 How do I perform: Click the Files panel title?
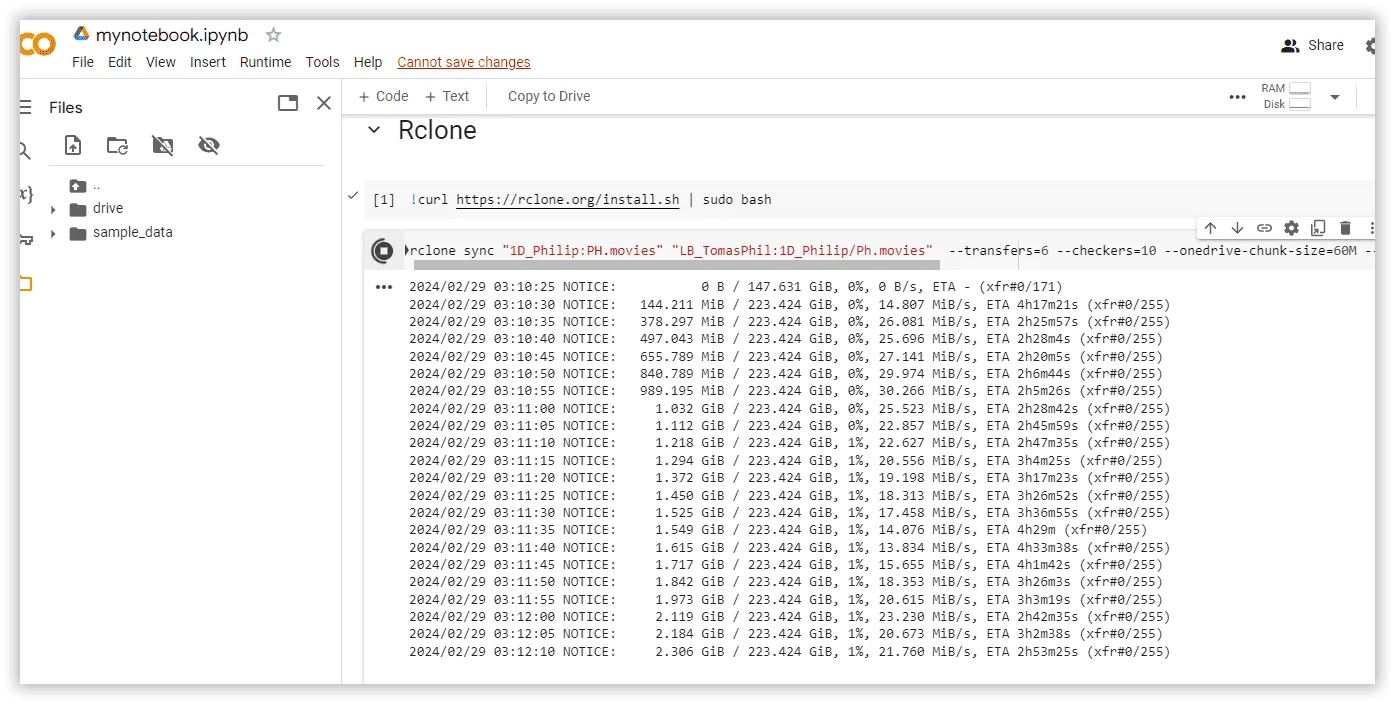(66, 108)
